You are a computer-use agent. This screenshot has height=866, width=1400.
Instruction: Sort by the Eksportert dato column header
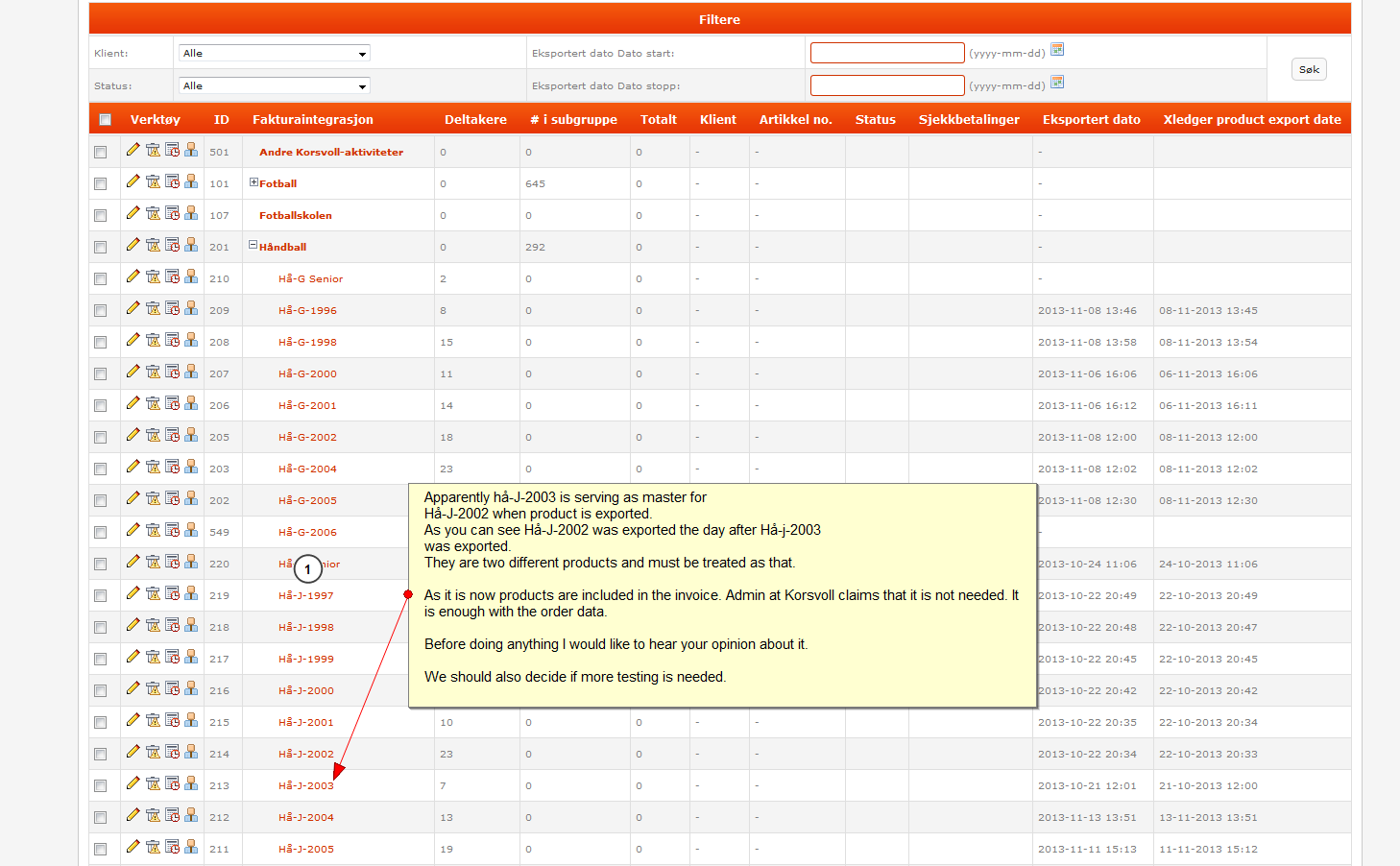1091,120
